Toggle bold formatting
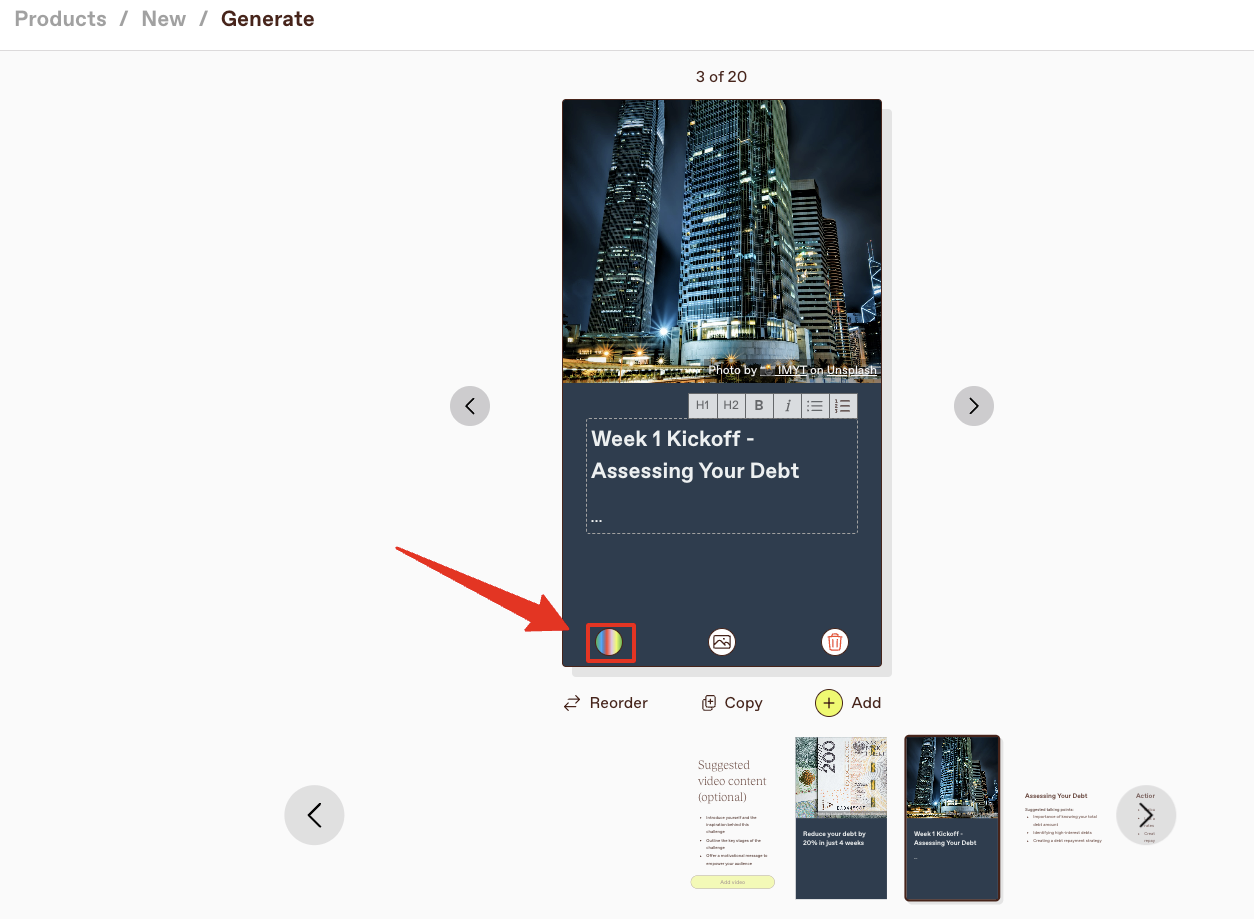The width and height of the screenshot is (1254, 919). point(759,406)
